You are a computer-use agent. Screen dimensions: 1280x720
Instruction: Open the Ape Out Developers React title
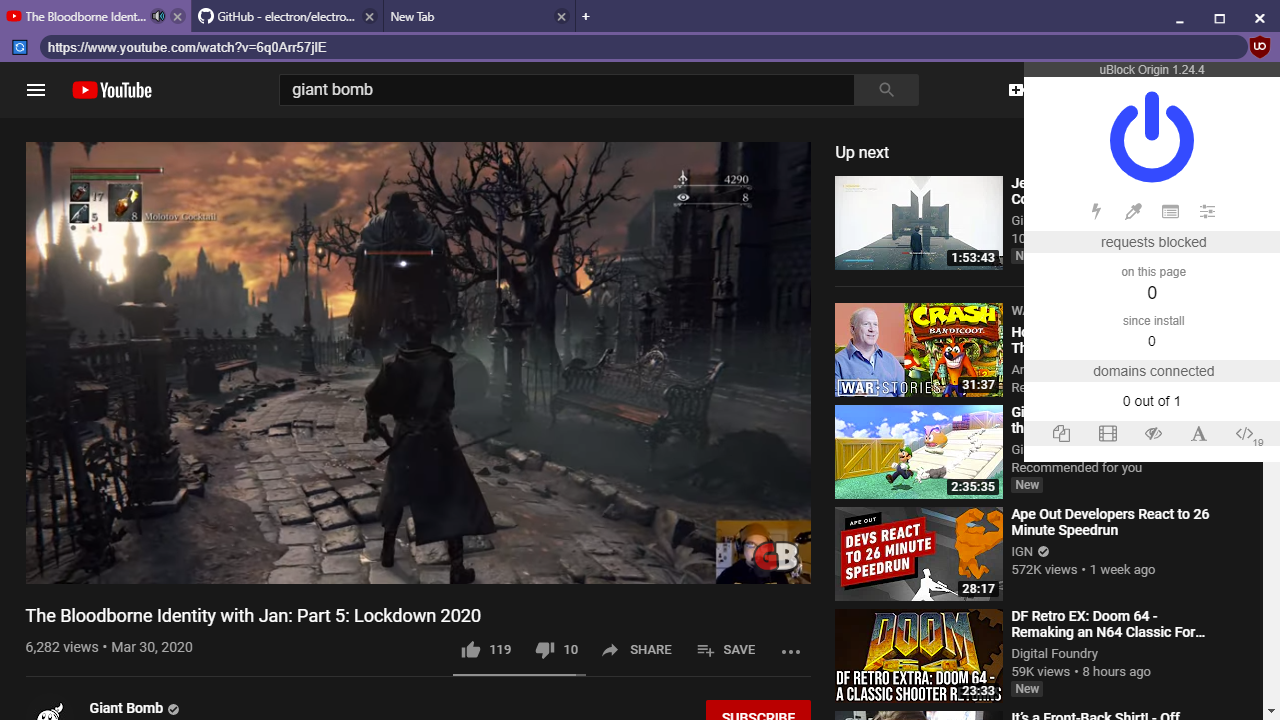click(x=1110, y=522)
